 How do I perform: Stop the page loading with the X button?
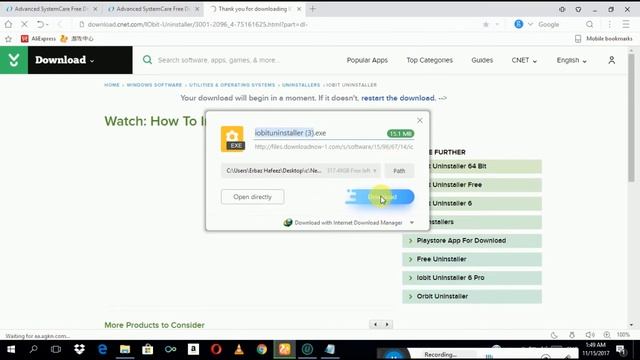[x=24, y=24]
